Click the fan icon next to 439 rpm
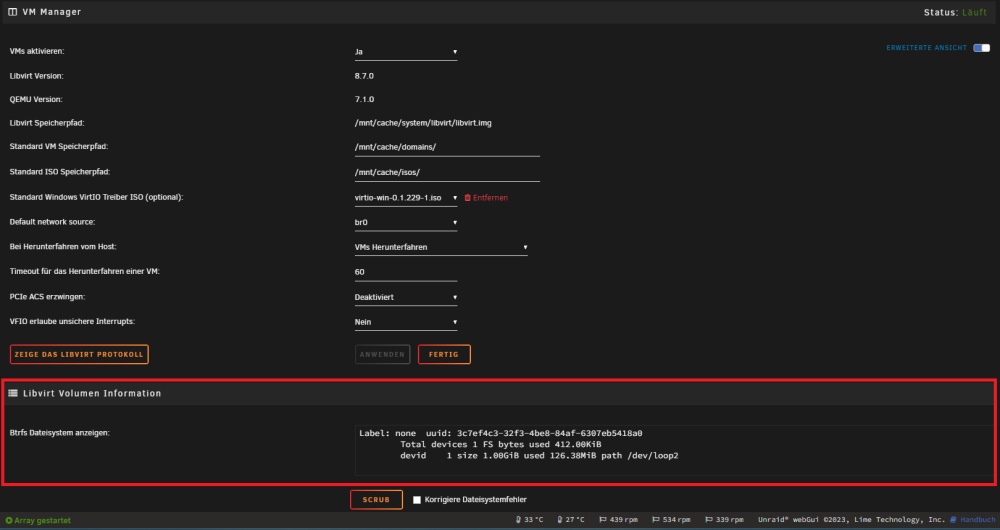Image resolution: width=1000 pixels, height=530 pixels. (603, 520)
